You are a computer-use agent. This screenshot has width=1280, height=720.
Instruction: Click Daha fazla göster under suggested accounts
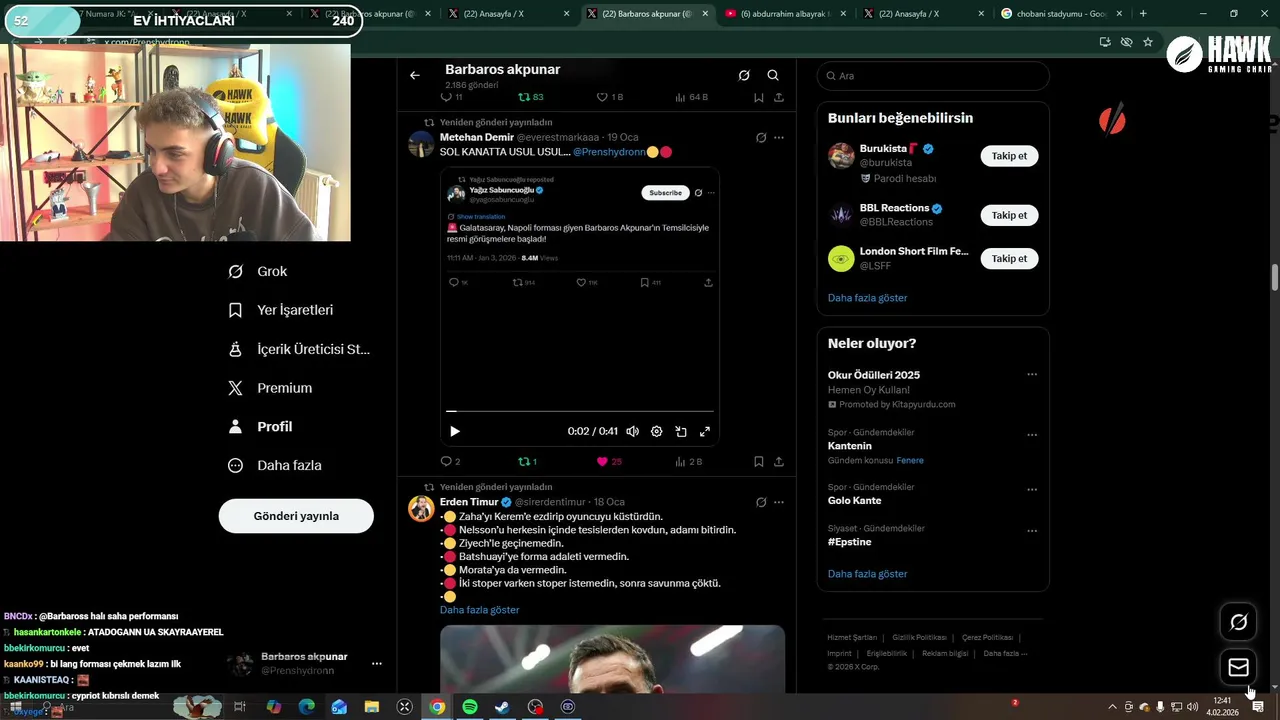point(867,298)
